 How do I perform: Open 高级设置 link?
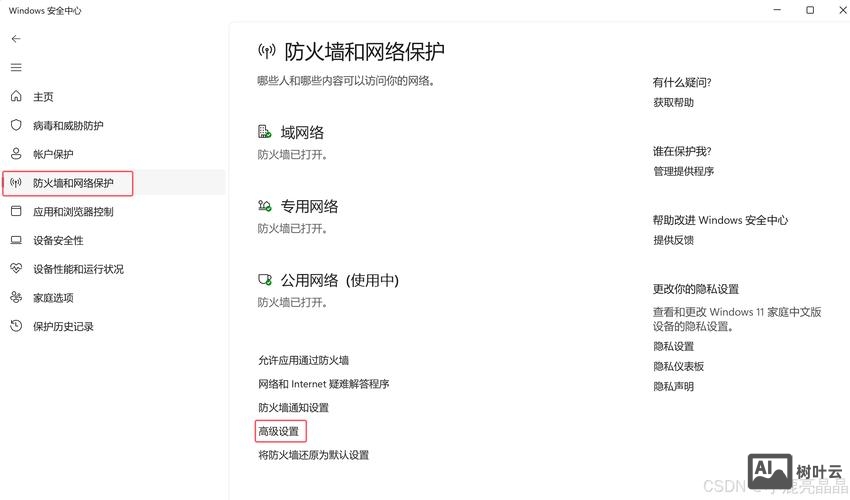coord(279,431)
